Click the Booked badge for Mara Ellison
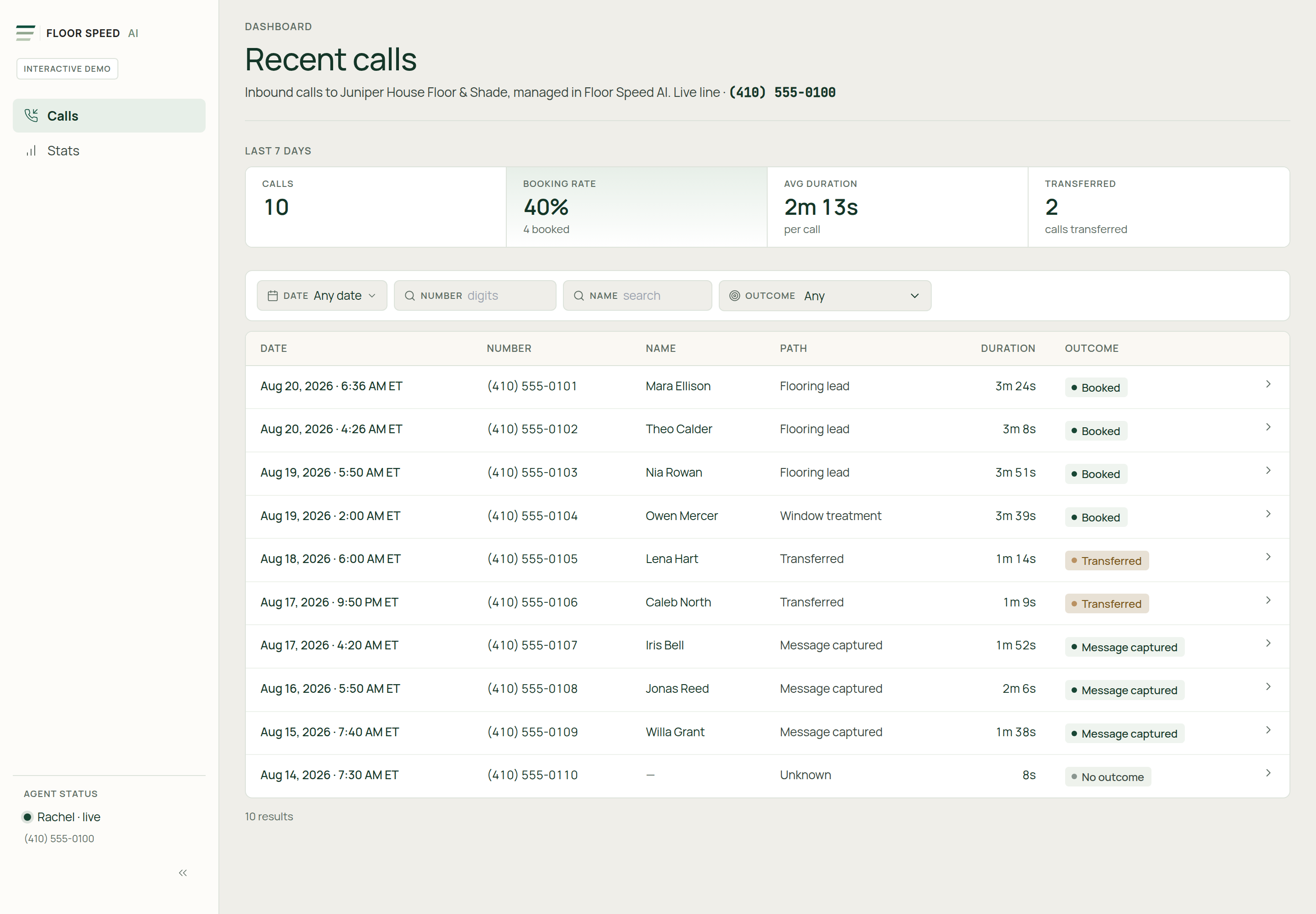 pyautogui.click(x=1096, y=388)
